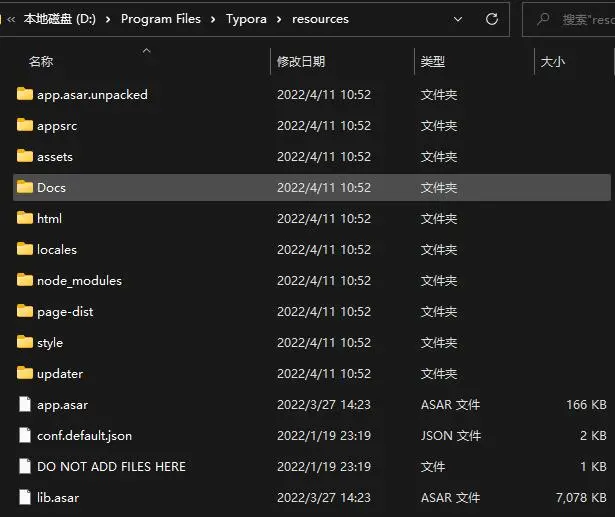
Task: Select the page-dist folder name
Action: (65, 312)
